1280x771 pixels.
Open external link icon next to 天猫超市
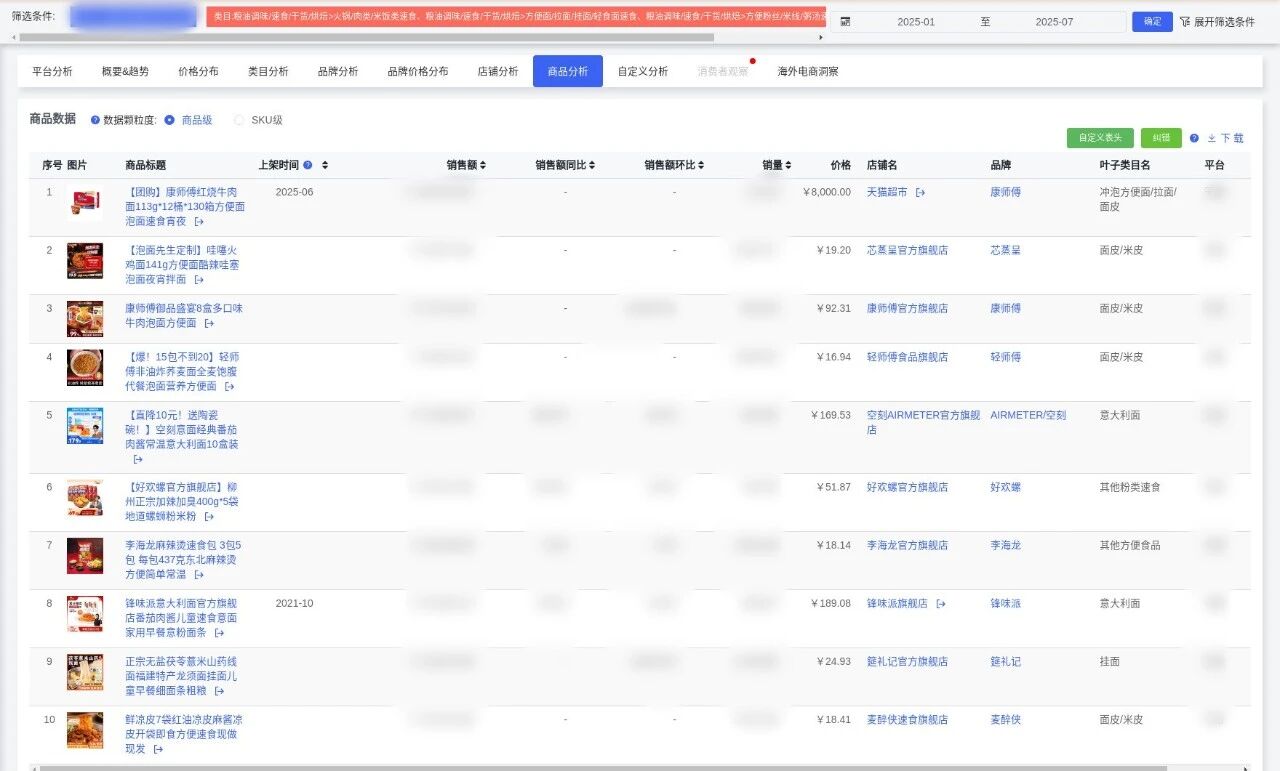(x=920, y=192)
